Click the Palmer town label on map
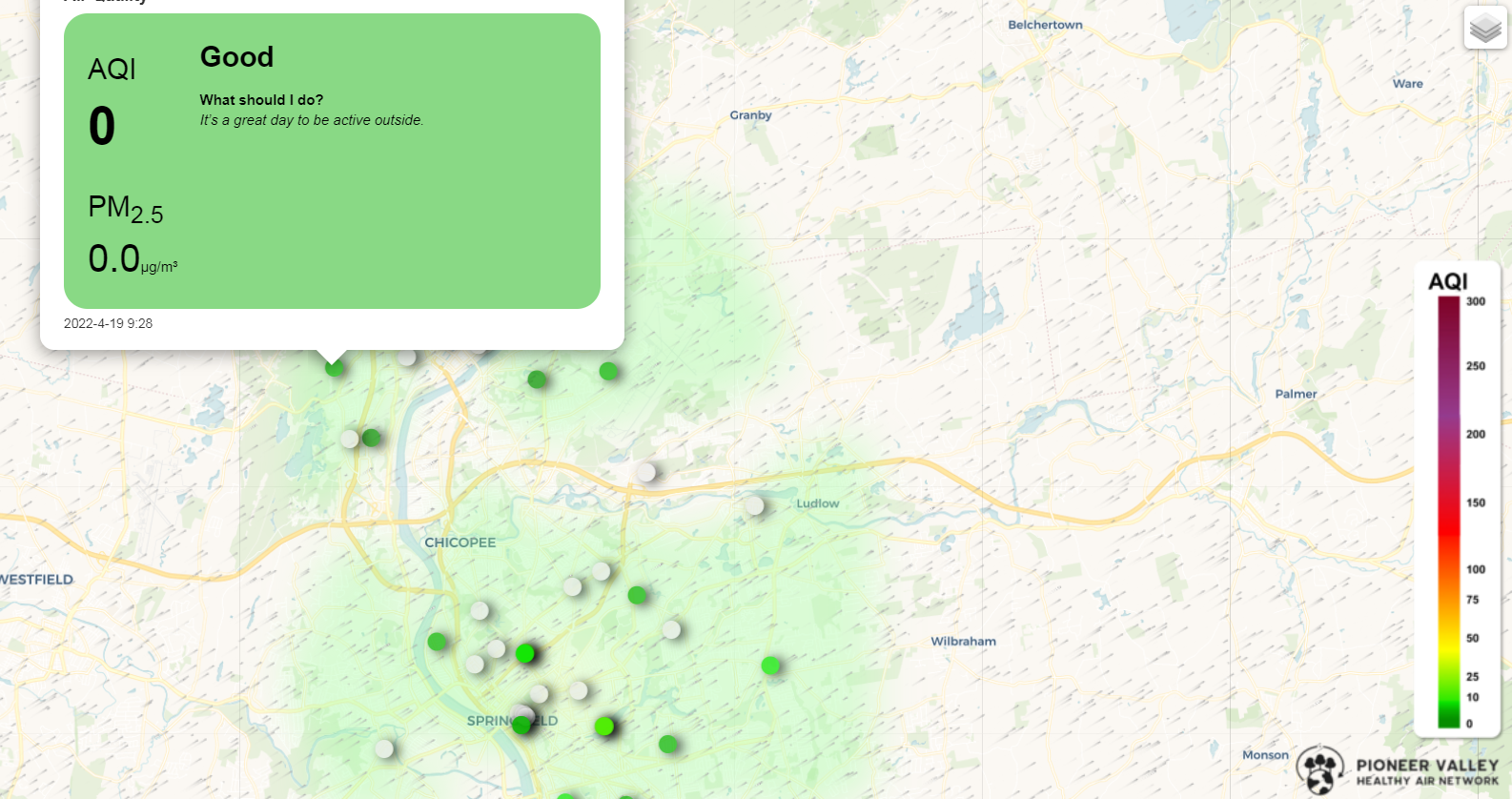 tap(1296, 394)
